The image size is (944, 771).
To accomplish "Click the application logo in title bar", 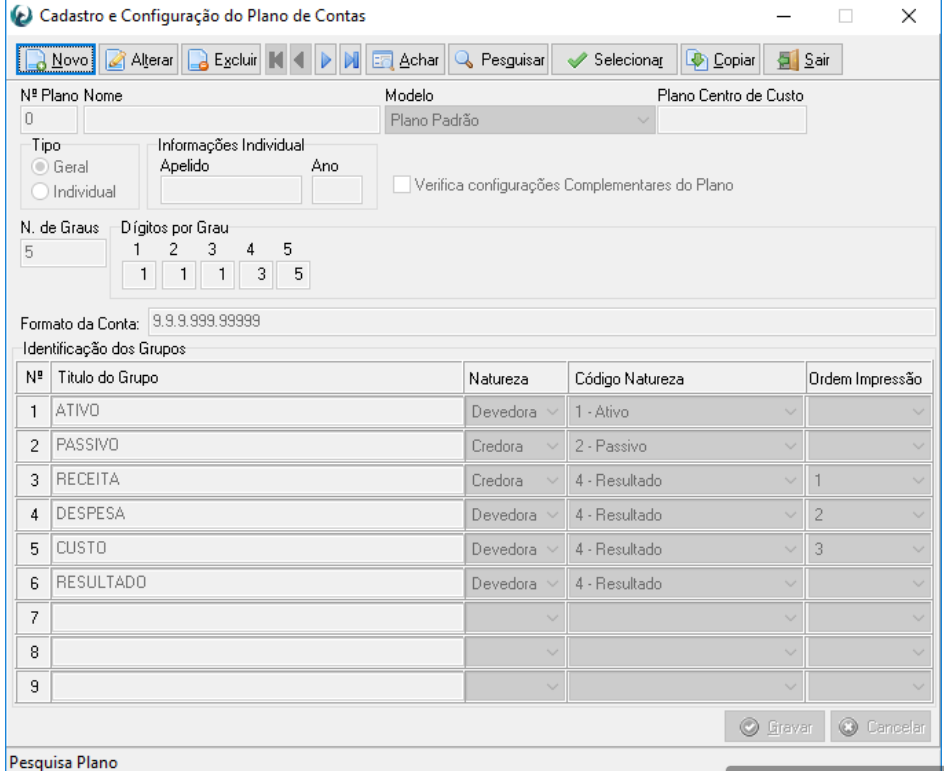I will point(22,16).
